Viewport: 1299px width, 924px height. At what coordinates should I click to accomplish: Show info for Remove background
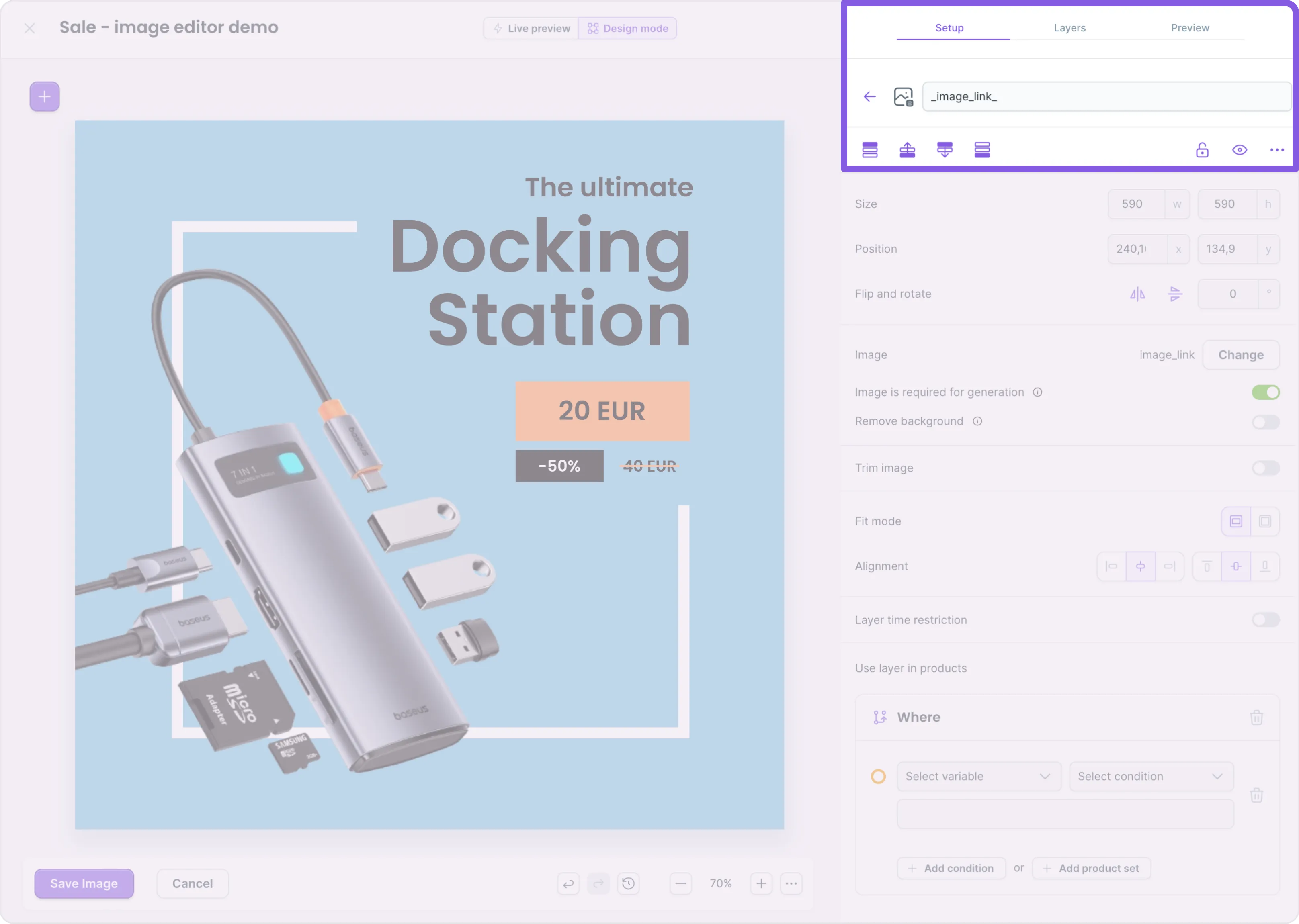click(x=977, y=421)
